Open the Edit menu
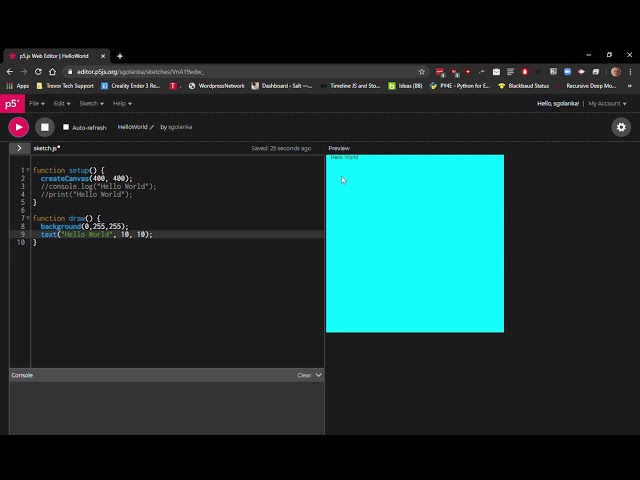 [62, 104]
